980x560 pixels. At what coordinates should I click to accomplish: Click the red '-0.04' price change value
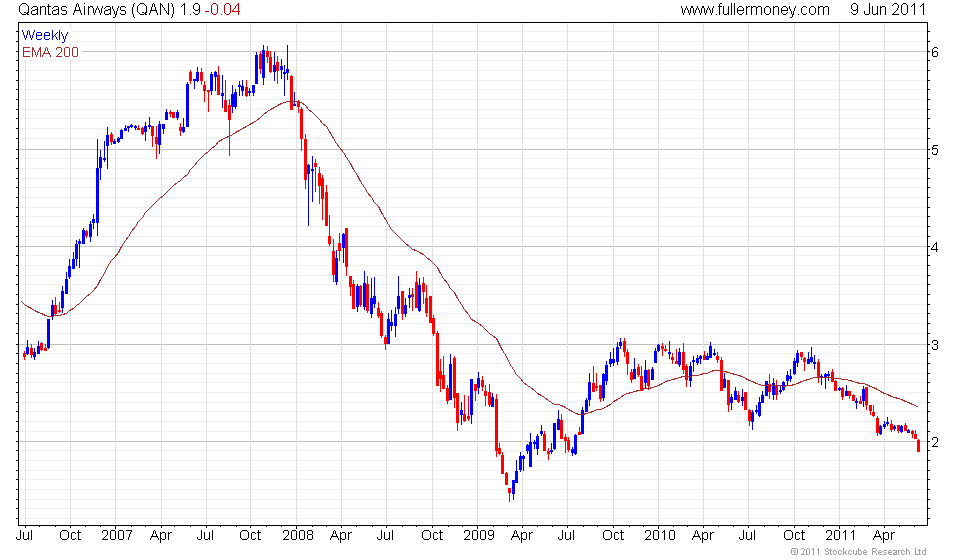click(x=222, y=9)
